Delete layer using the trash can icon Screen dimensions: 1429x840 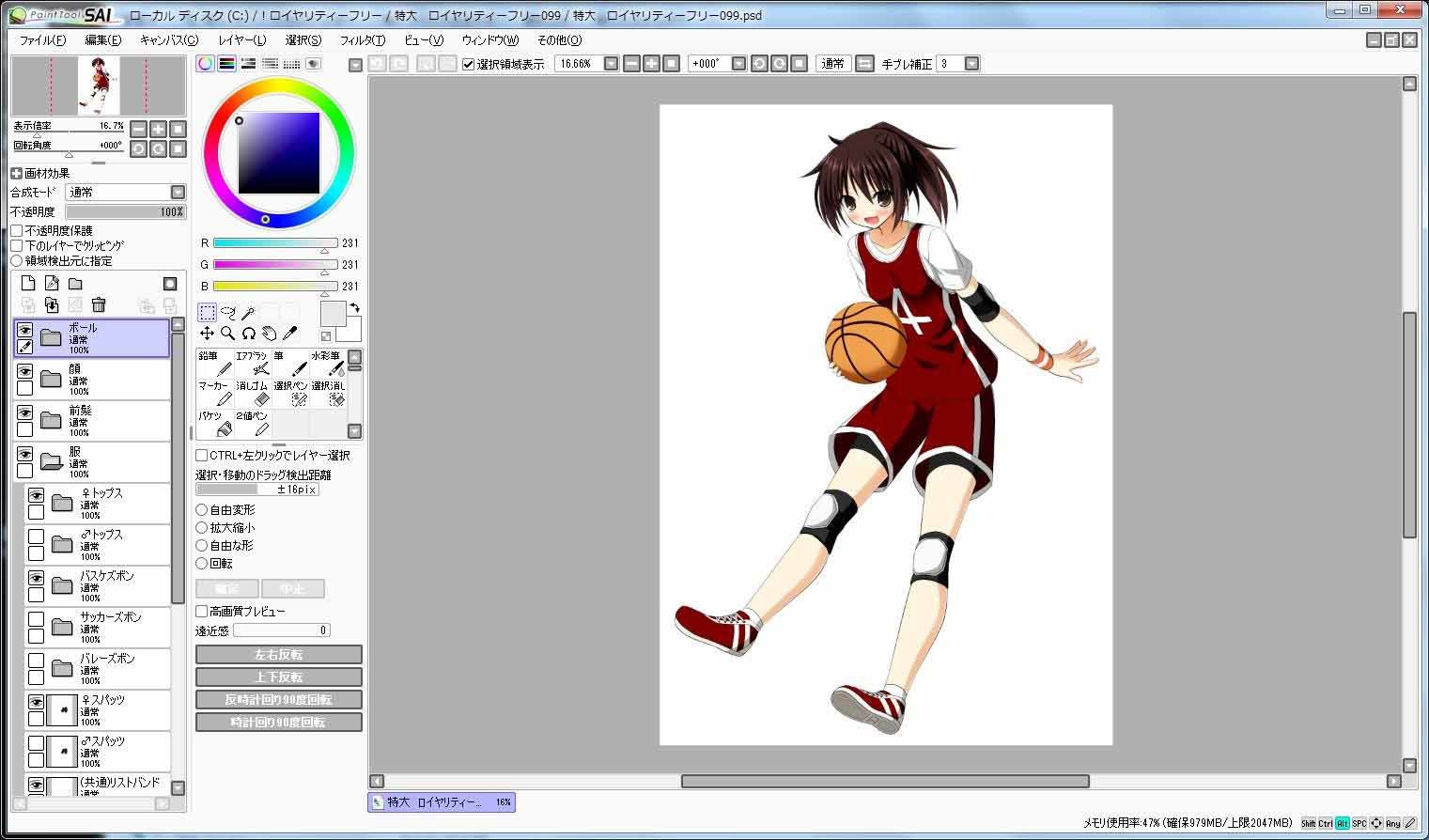[x=99, y=304]
